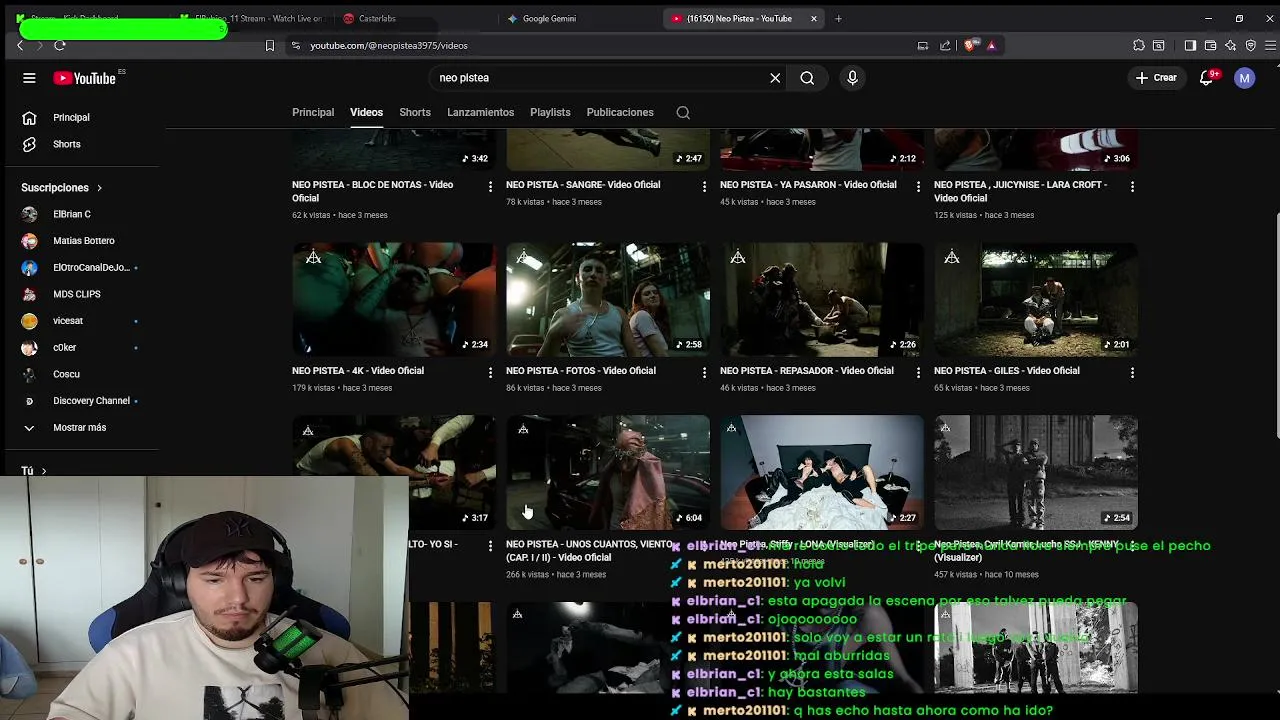1280x720 pixels.
Task: Open the YouTube hamburger guide menu
Action: click(x=29, y=78)
